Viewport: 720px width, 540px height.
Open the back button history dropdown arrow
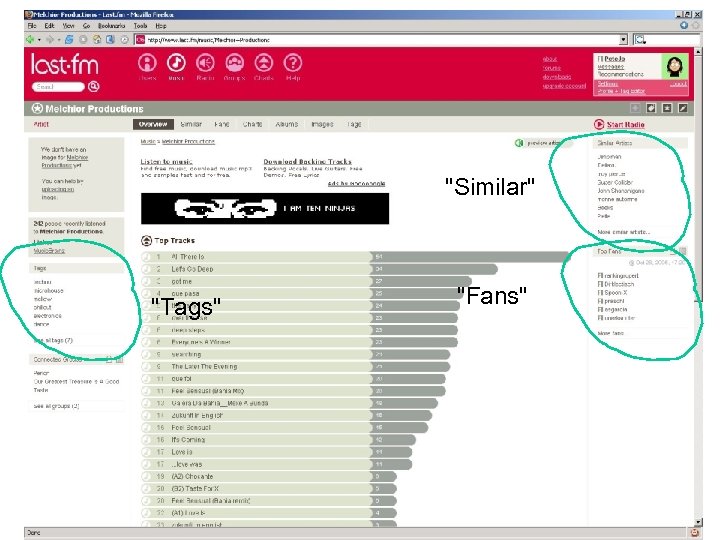point(39,40)
